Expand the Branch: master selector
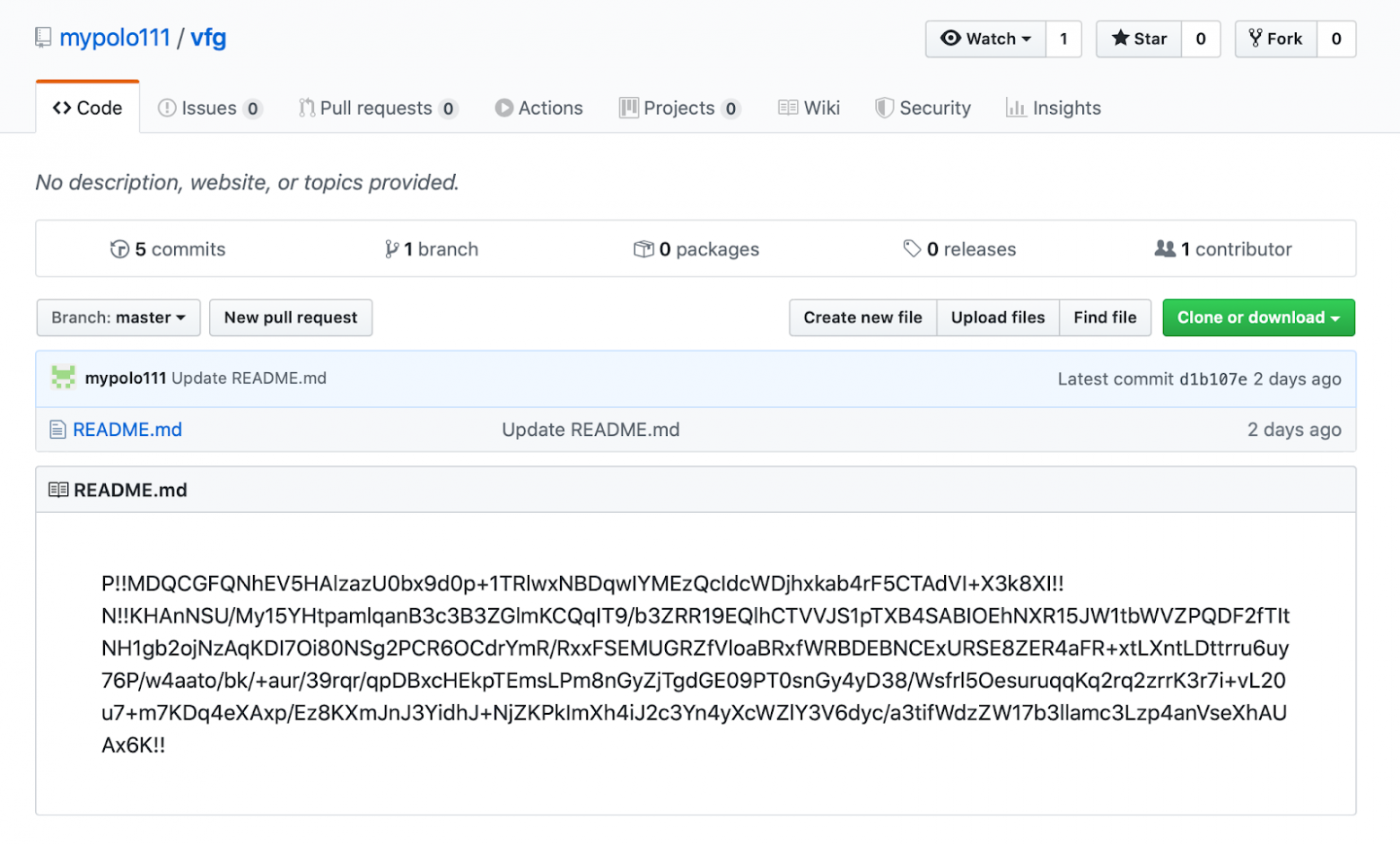The width and height of the screenshot is (1400, 844). click(x=118, y=318)
